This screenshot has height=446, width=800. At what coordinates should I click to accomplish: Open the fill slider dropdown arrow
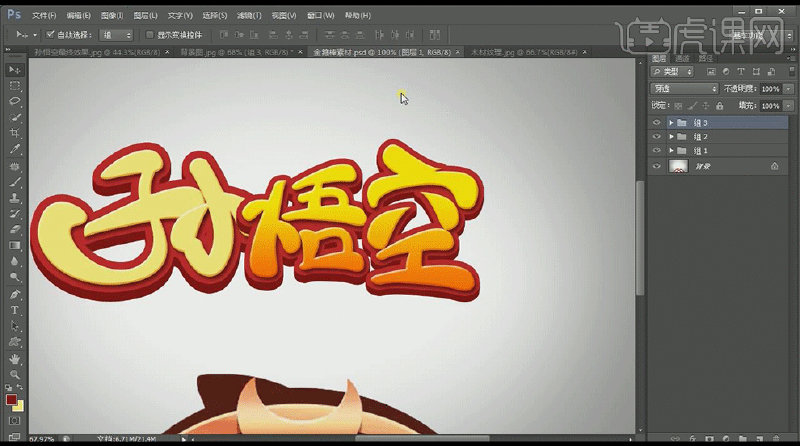coord(789,106)
